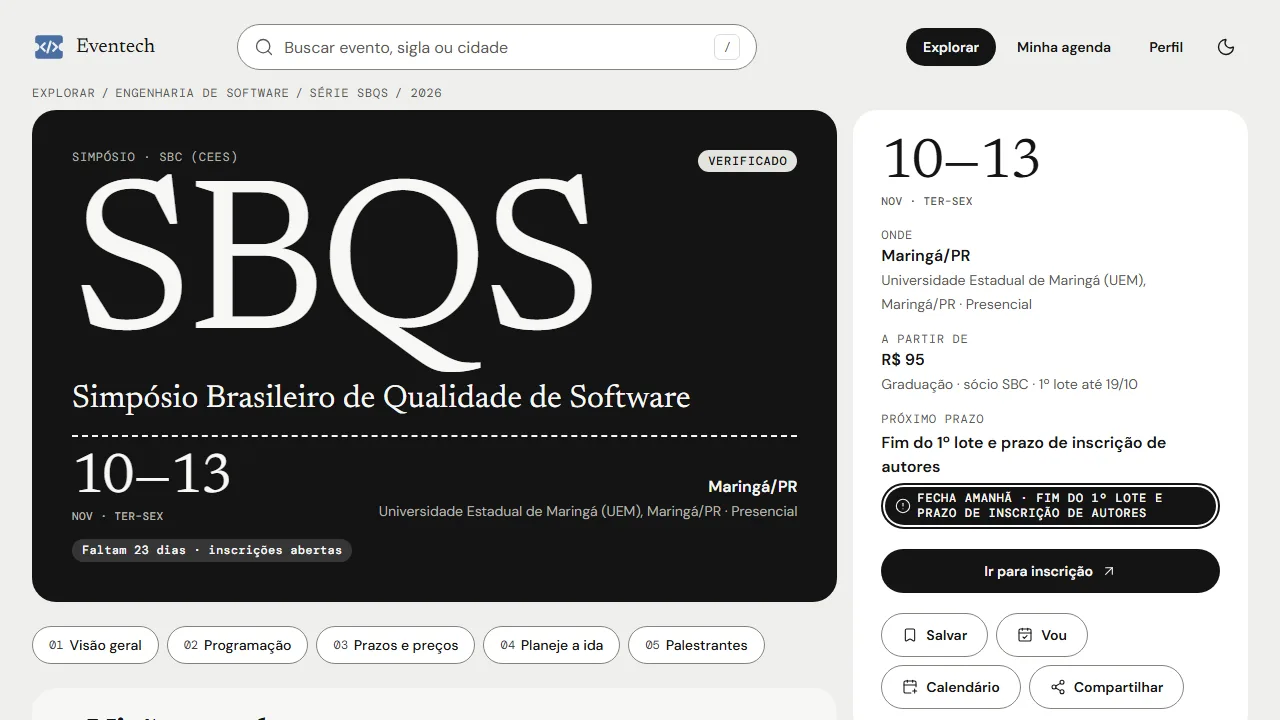
Task: Switch to the Palestrantes tab
Action: tap(696, 645)
